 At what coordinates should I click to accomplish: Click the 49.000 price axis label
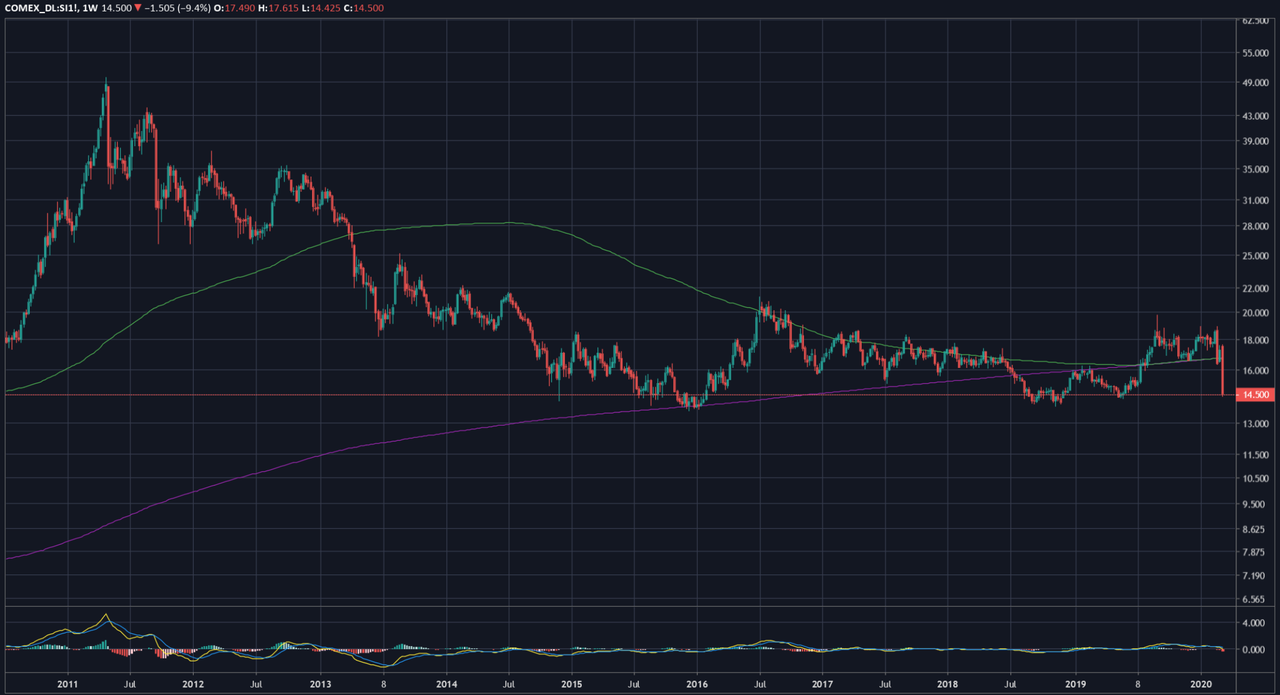coord(1254,83)
